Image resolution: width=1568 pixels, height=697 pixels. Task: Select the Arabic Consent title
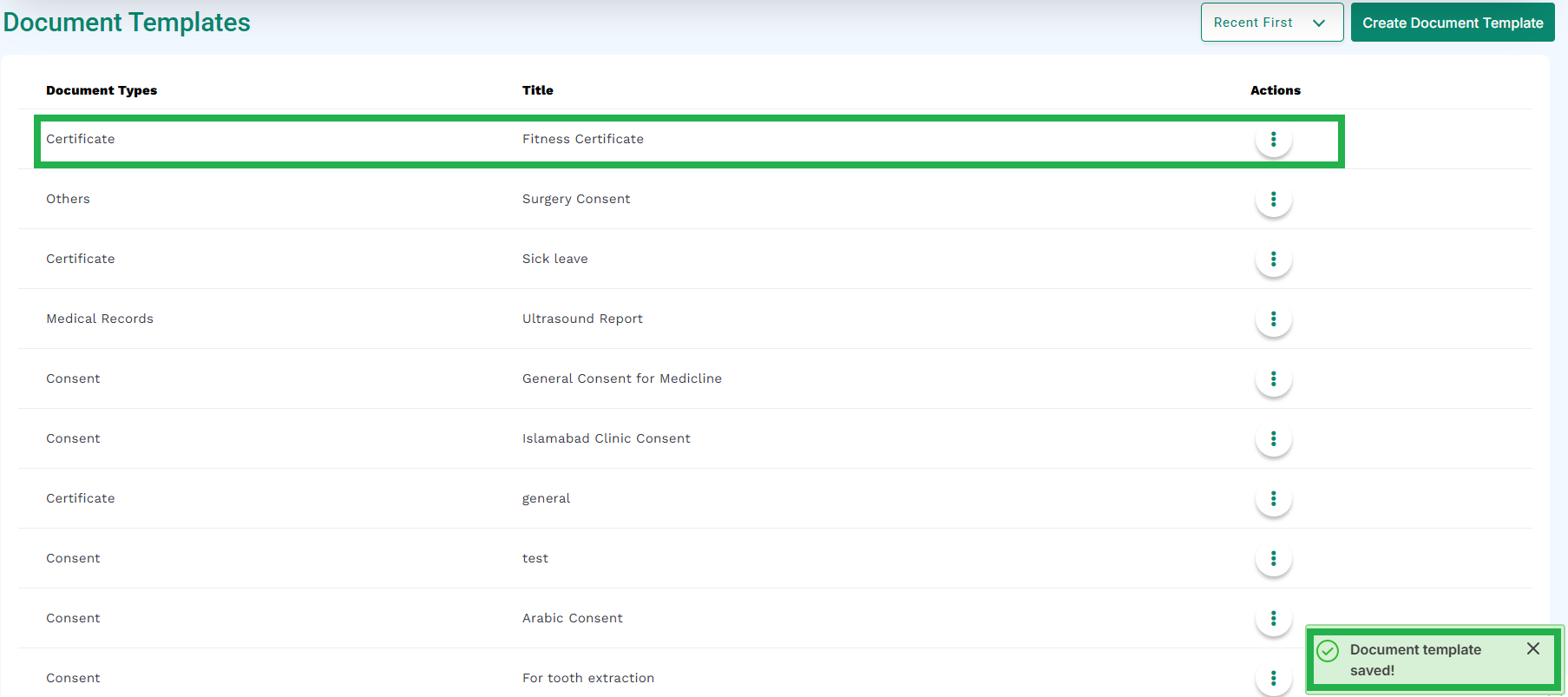(x=573, y=618)
